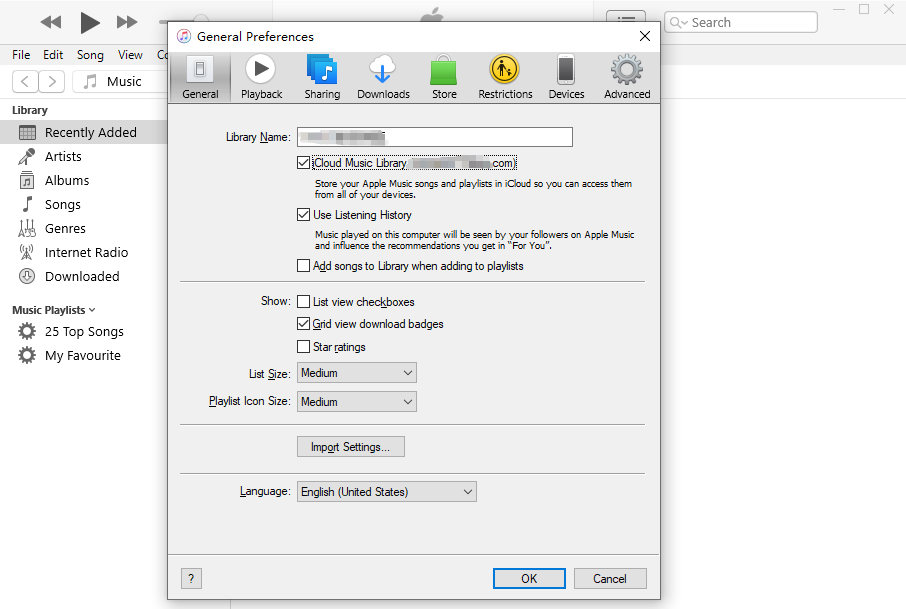
Task: Click the main Play button
Action: [89, 23]
